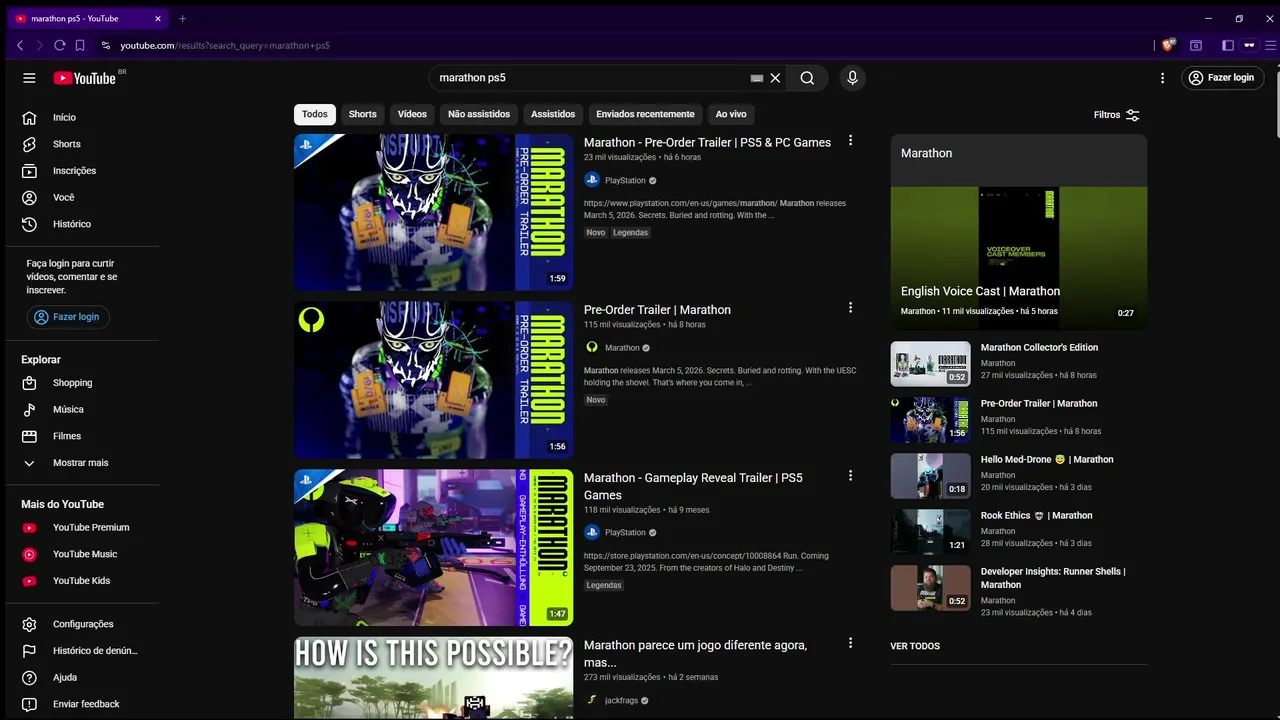Open PlayStation channel link under Pre-Order Trailer PS5

pos(625,181)
